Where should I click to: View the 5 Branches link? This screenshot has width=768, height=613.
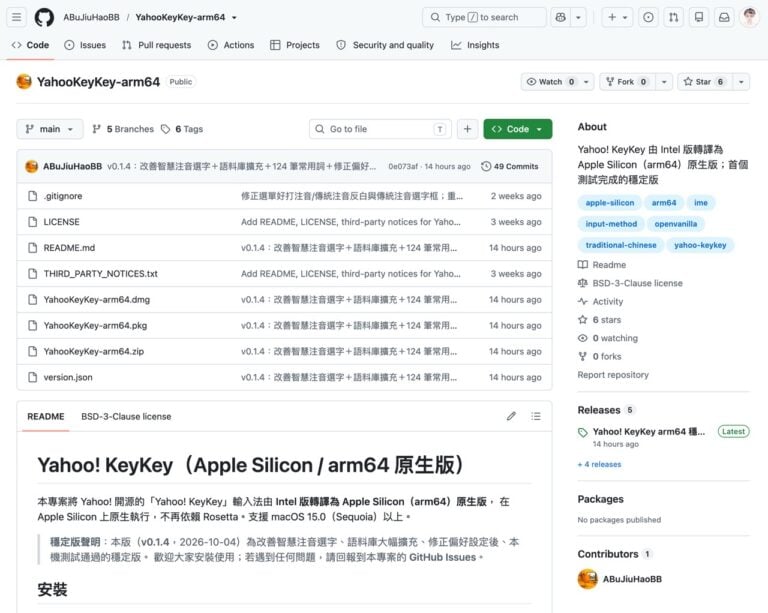pos(123,129)
